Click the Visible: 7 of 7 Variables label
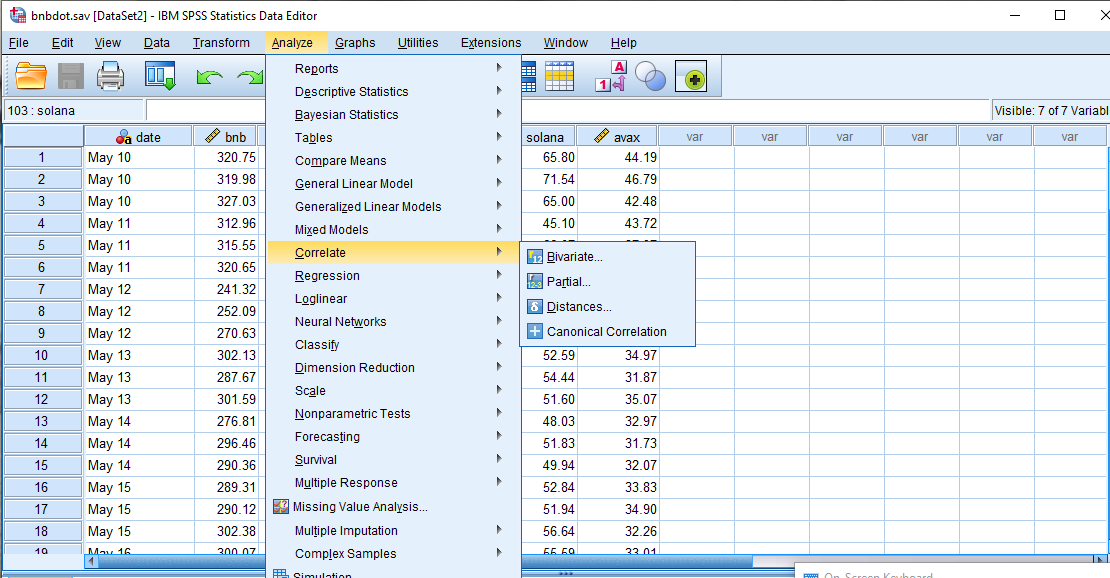The image size is (1110, 578). point(1051,110)
